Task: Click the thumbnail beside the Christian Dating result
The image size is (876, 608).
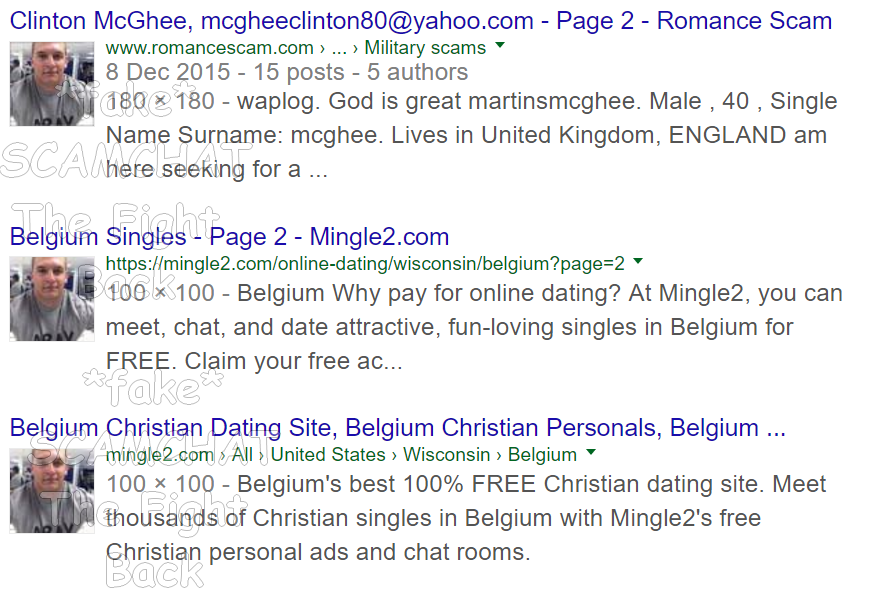Action: pos(52,490)
